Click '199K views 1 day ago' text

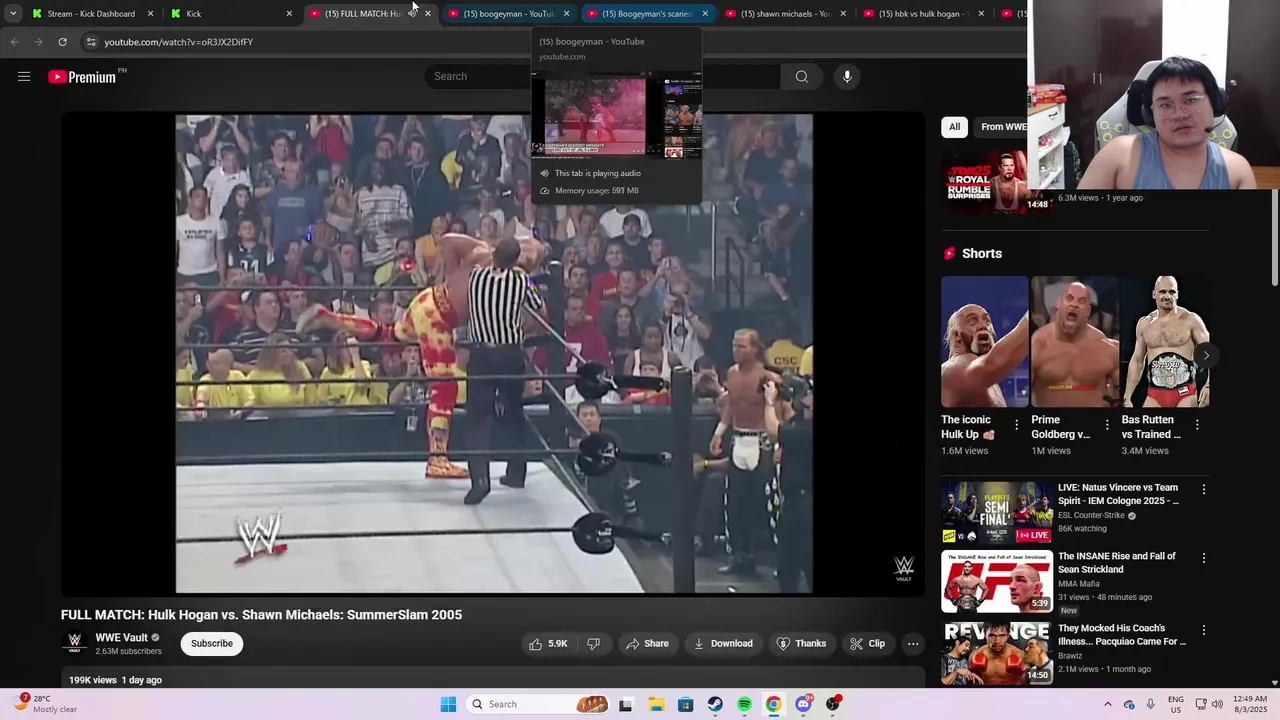(115, 680)
